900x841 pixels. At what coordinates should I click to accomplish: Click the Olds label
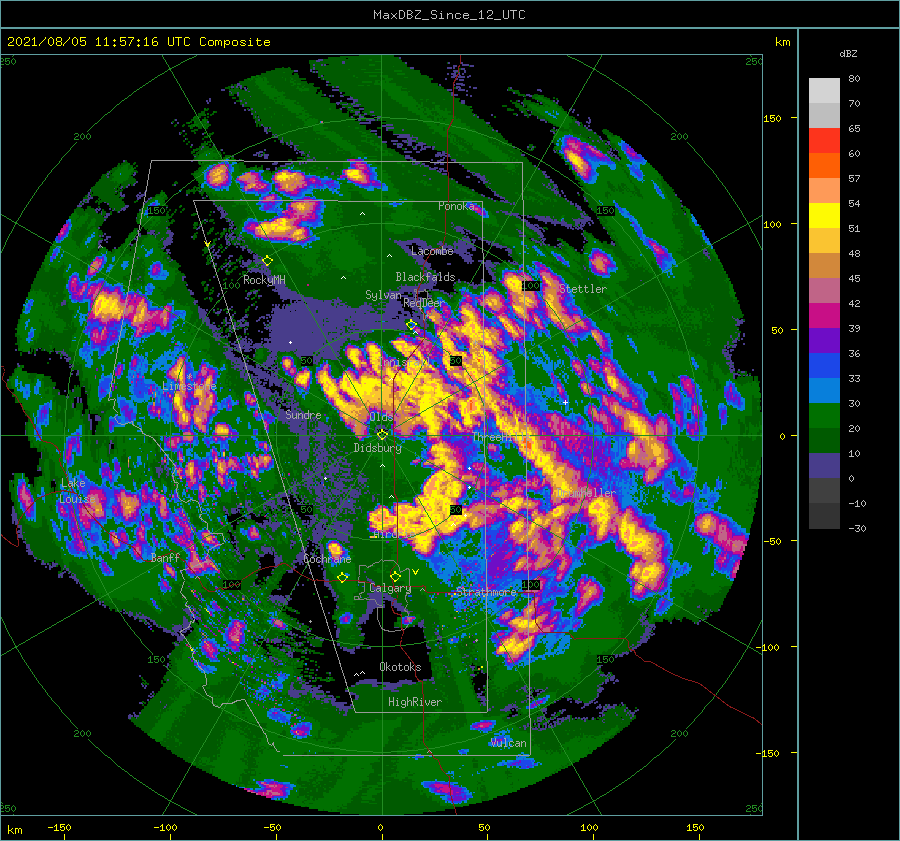(381, 417)
